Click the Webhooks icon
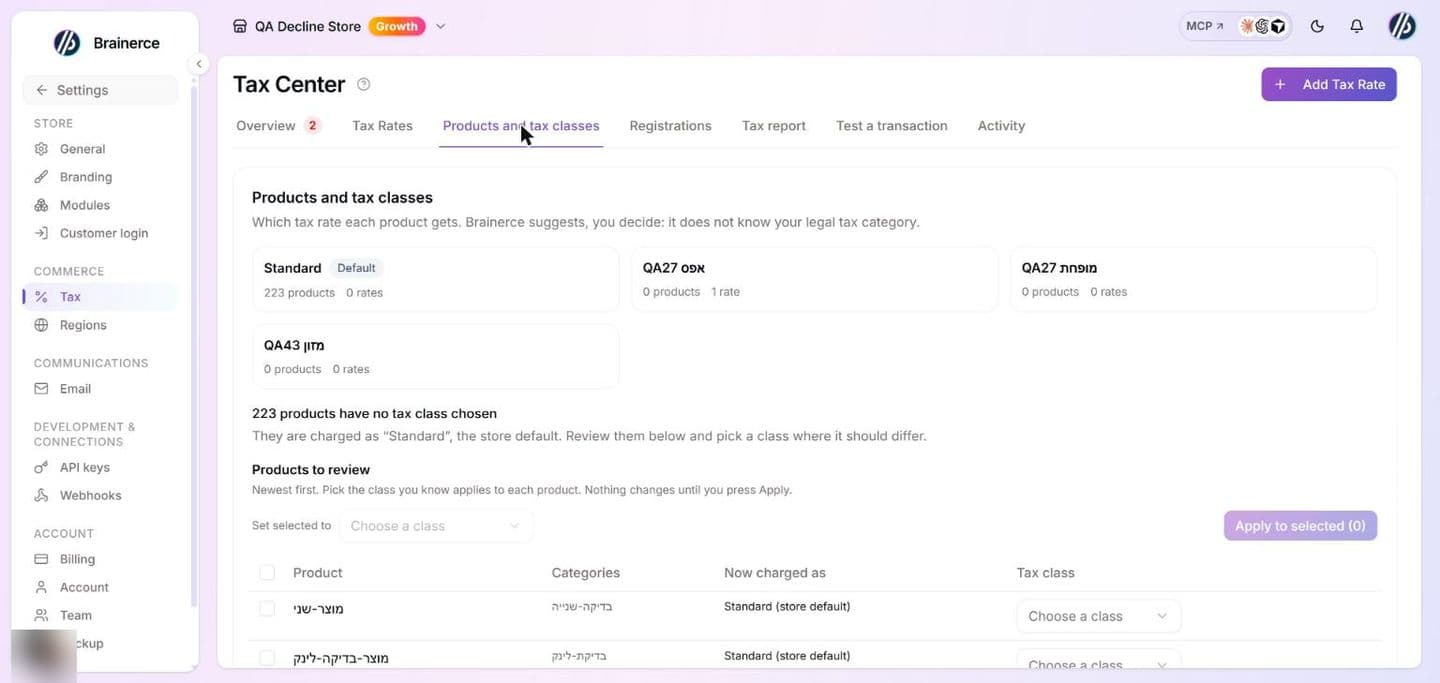The width and height of the screenshot is (1440, 683). click(x=41, y=495)
